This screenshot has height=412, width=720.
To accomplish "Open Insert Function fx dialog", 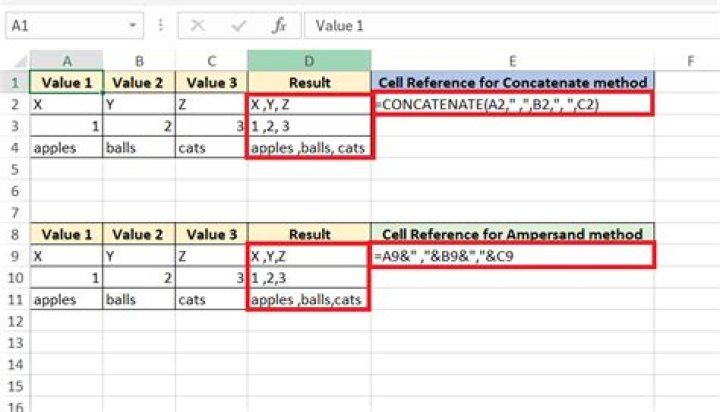I will (x=279, y=26).
